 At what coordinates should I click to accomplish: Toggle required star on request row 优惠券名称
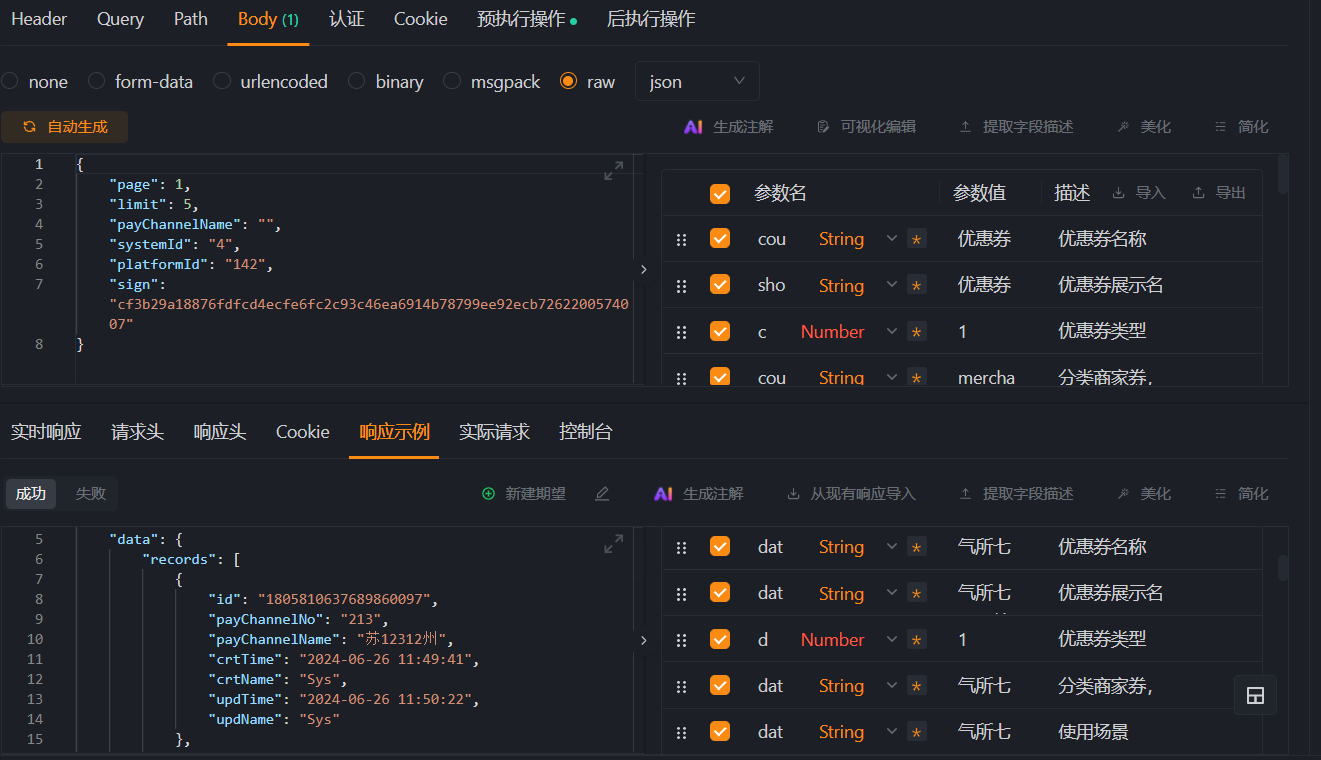point(916,239)
